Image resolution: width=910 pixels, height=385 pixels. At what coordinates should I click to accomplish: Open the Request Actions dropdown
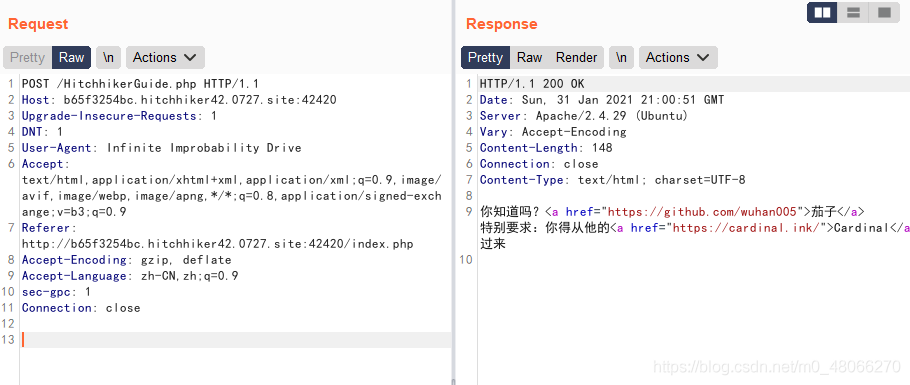click(165, 57)
